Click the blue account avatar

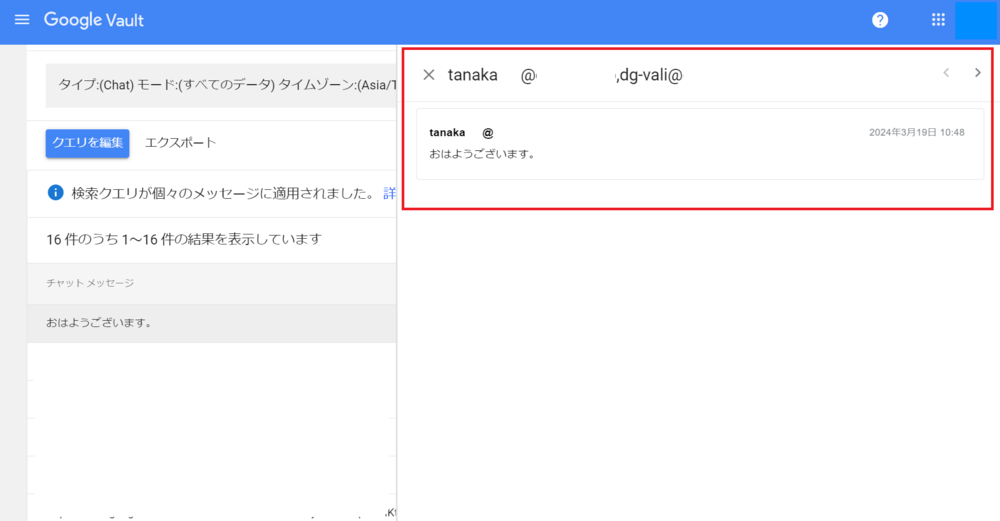(976, 20)
